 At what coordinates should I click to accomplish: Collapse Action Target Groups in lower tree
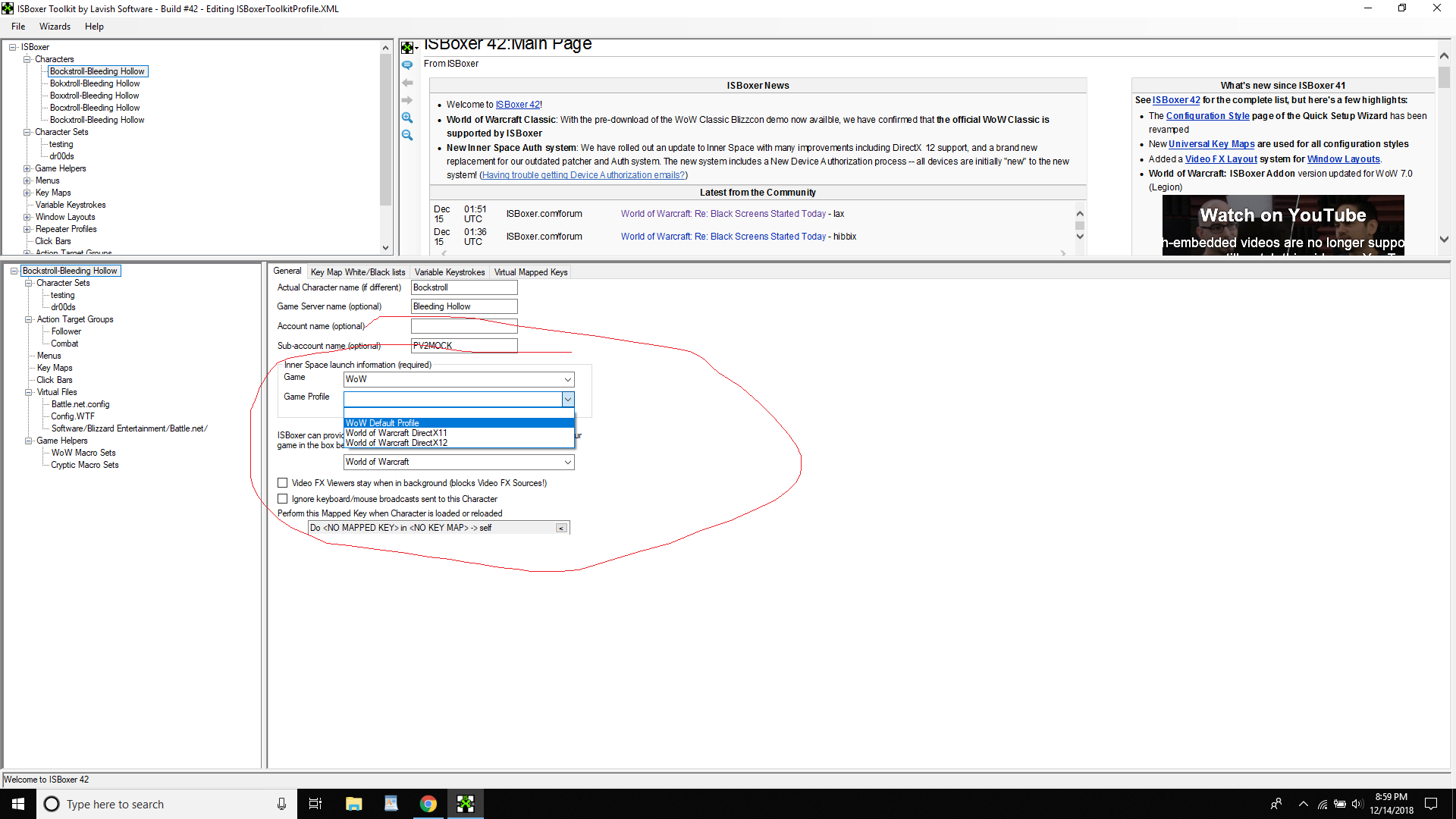click(x=28, y=319)
